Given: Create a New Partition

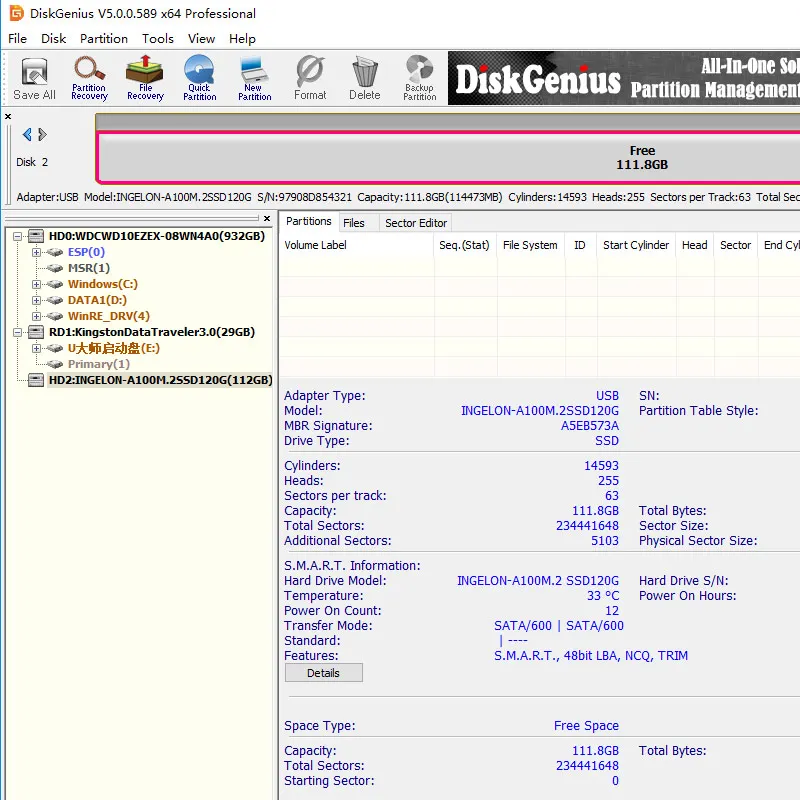Looking at the screenshot, I should pyautogui.click(x=255, y=78).
